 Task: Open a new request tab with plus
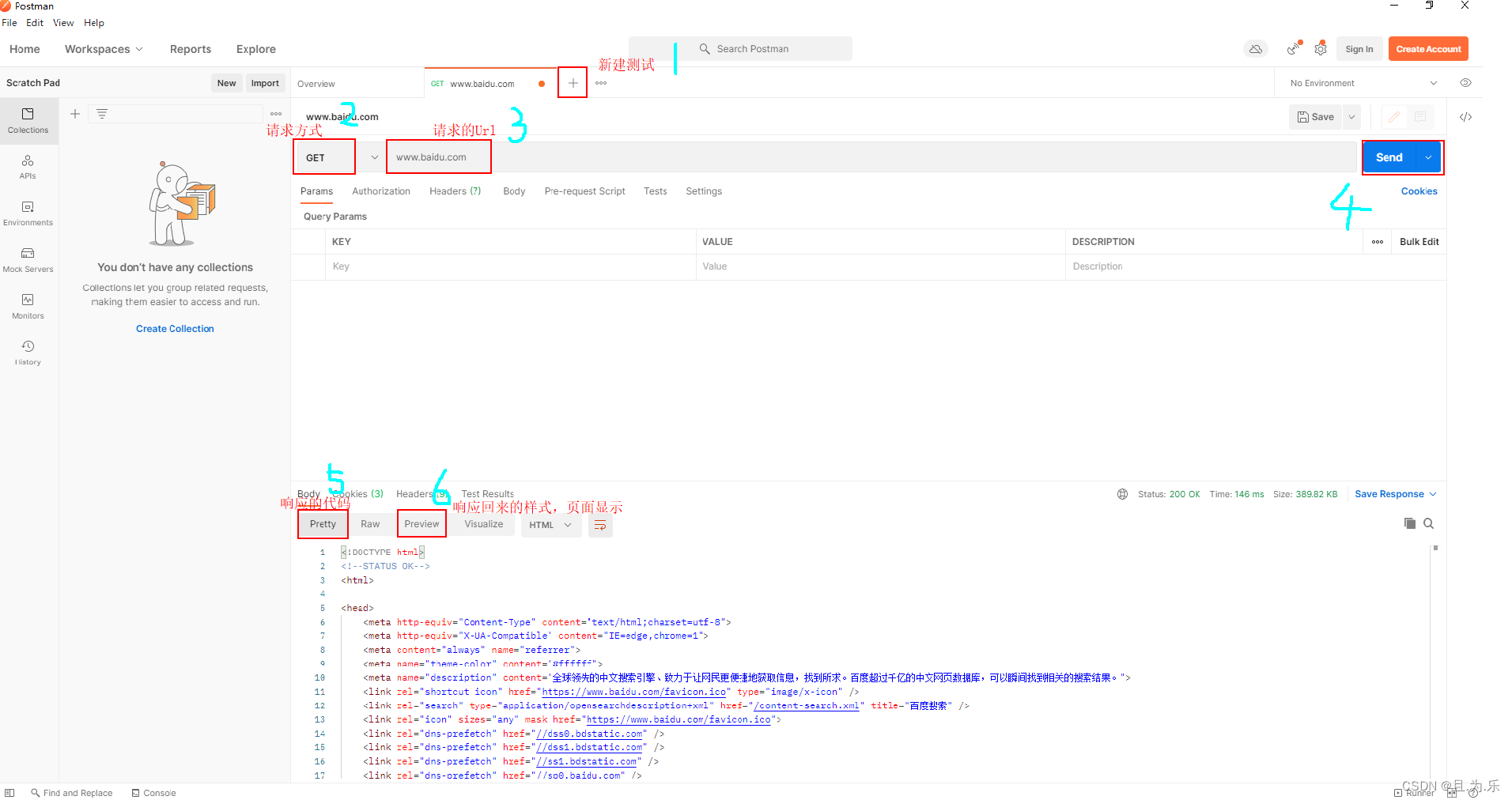pyautogui.click(x=573, y=83)
